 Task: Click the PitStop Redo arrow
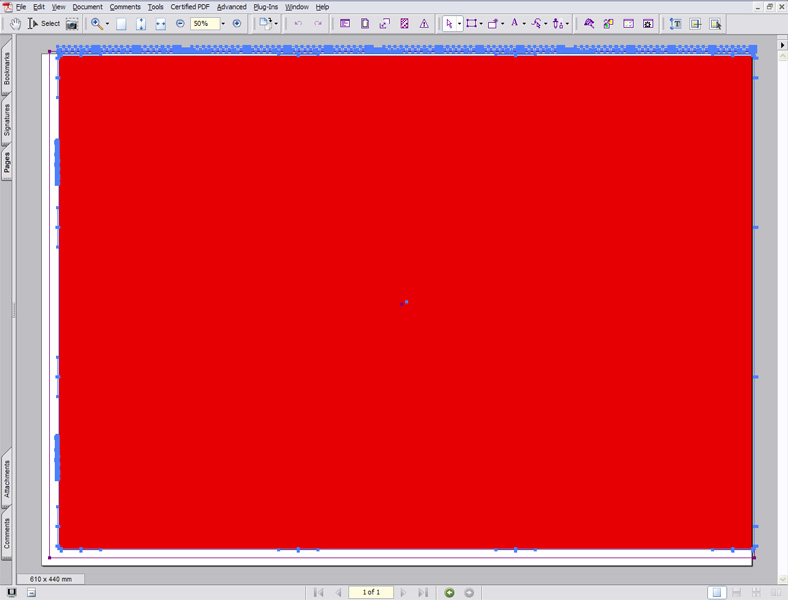[x=318, y=24]
